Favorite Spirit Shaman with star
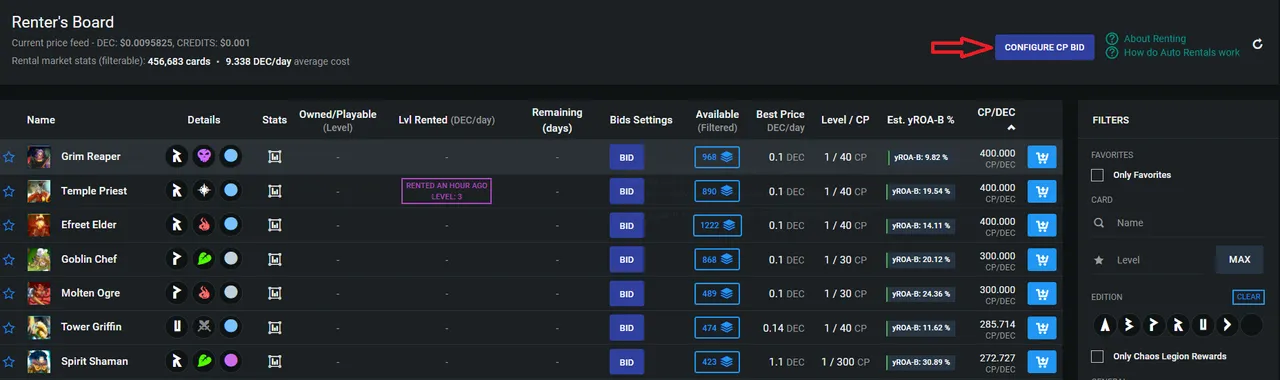 click(9, 361)
